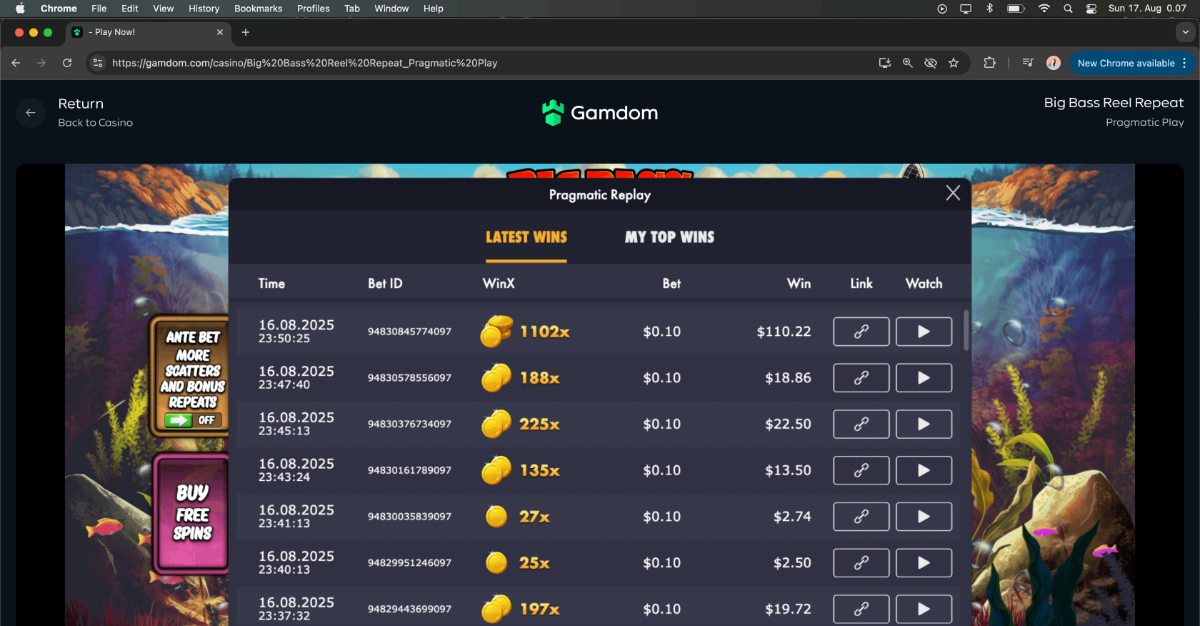The width and height of the screenshot is (1200, 626).
Task: Click New Chrome available button
Action: click(1132, 63)
